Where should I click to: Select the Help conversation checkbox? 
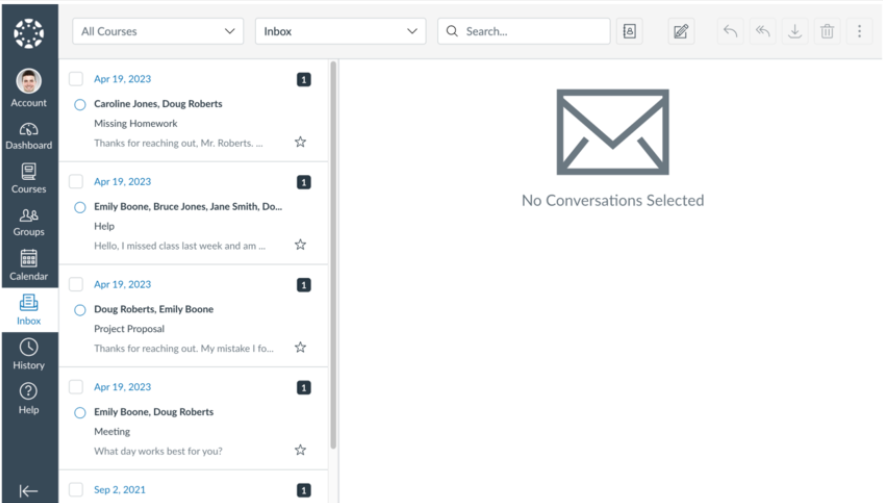(76, 181)
